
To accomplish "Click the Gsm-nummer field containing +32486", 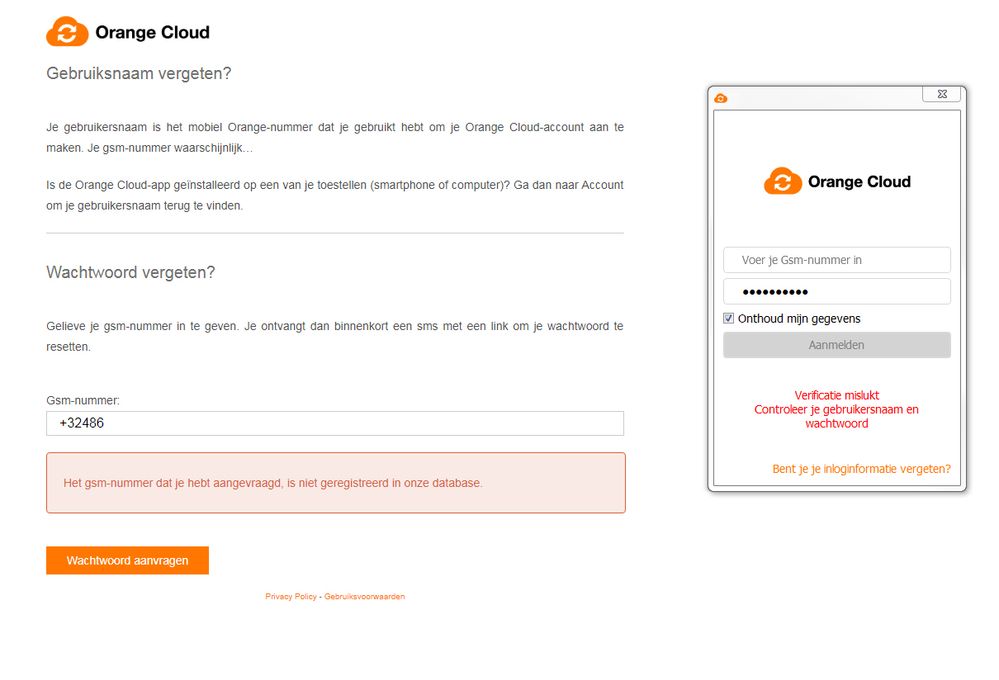I will click(335, 423).
